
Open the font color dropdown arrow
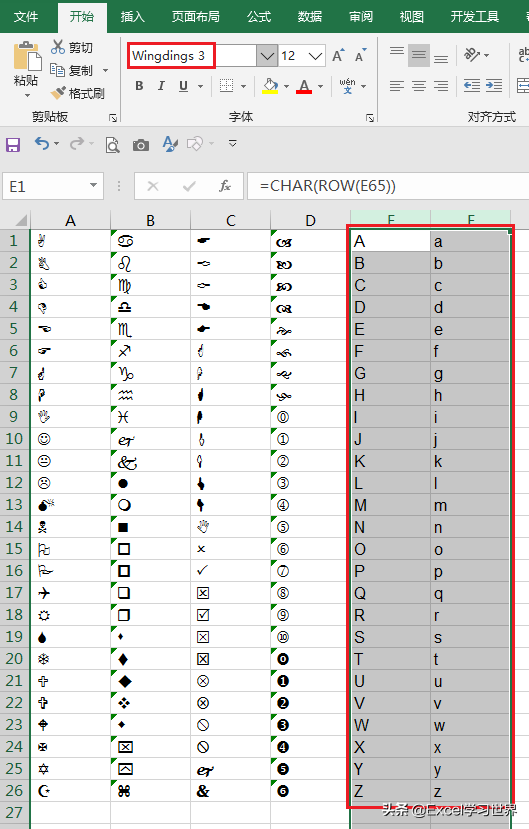click(320, 86)
